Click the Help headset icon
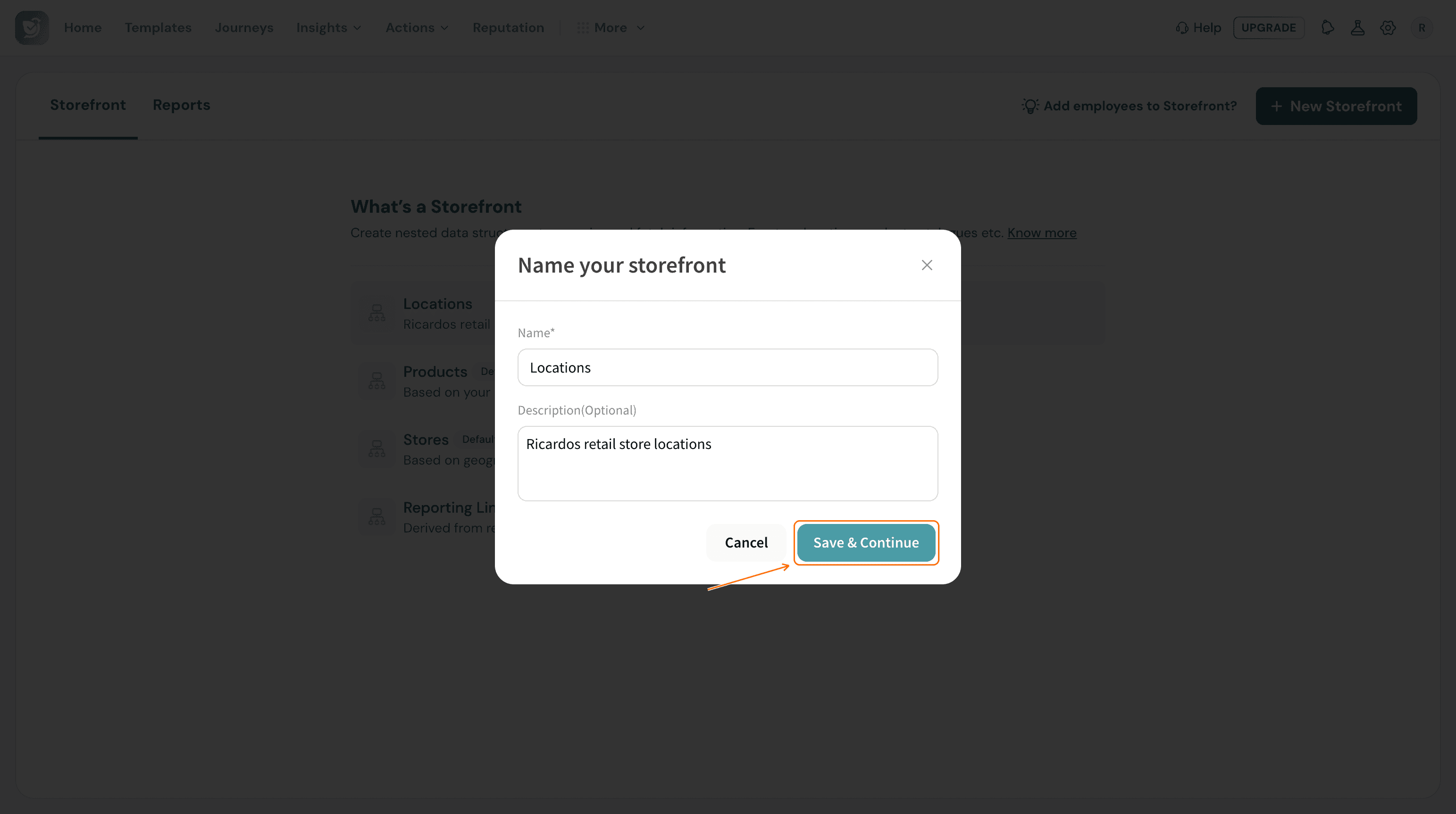1456x814 pixels. [x=1182, y=28]
